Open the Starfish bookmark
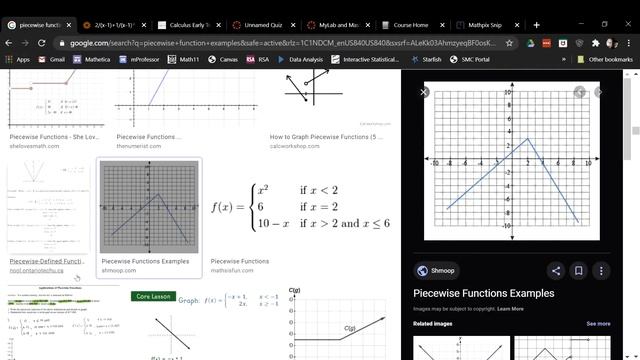The height and width of the screenshot is (360, 640). (426, 60)
